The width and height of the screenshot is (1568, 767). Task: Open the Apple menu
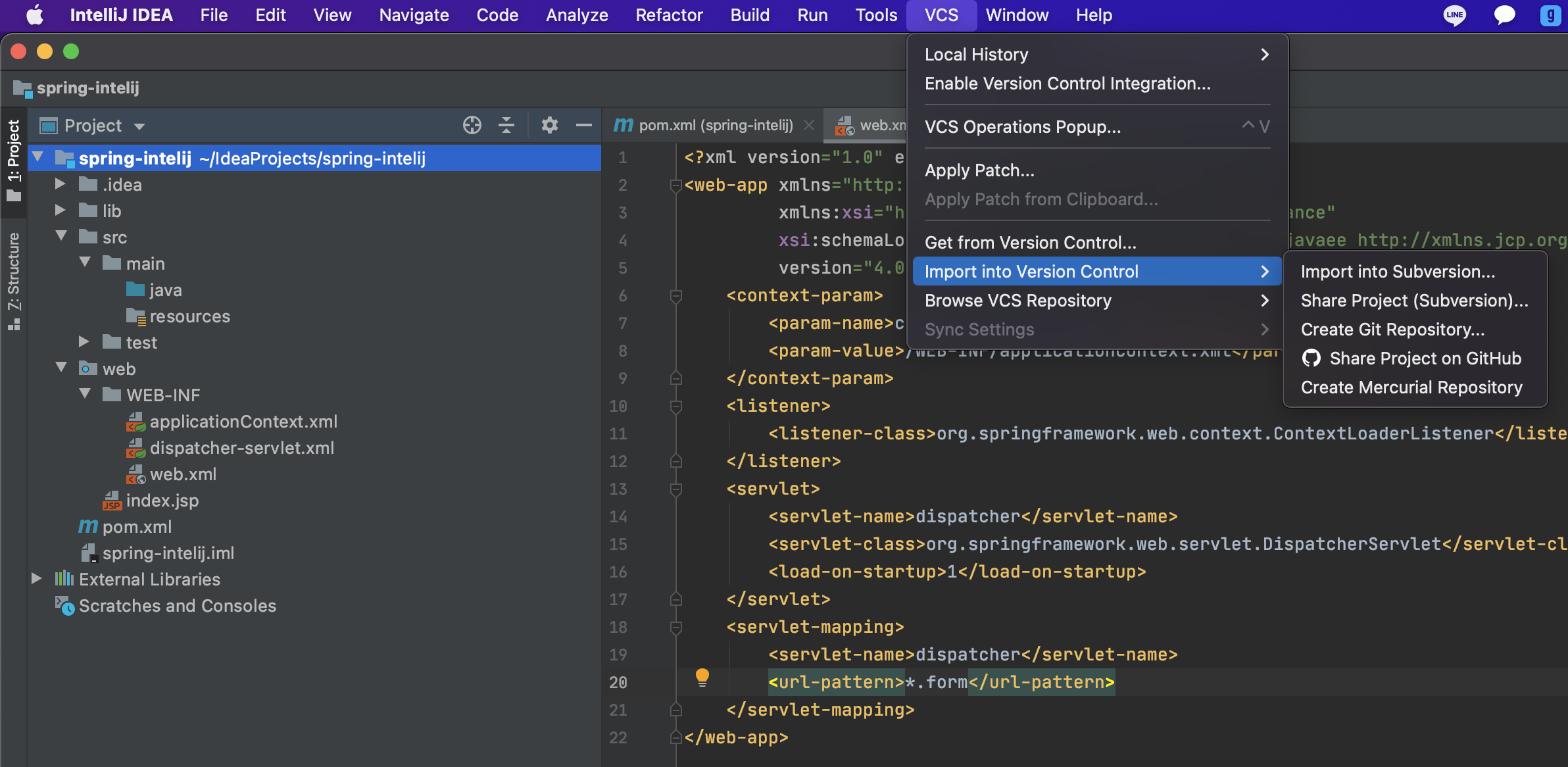click(34, 14)
